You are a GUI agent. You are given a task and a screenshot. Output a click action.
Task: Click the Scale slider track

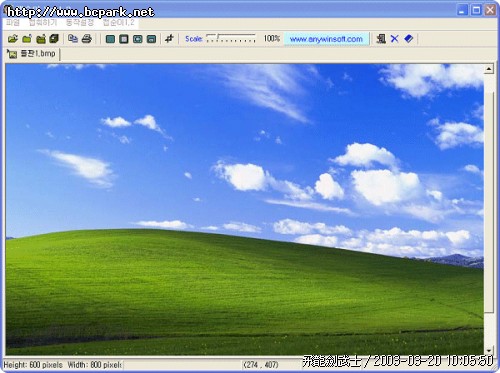coord(231,38)
